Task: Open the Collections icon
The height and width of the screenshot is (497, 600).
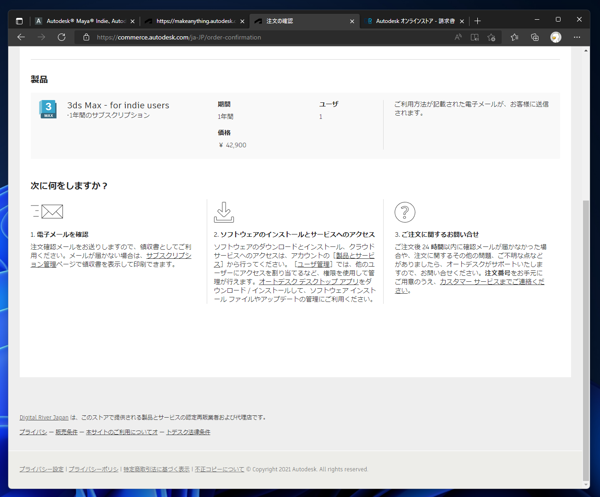Action: [x=535, y=37]
